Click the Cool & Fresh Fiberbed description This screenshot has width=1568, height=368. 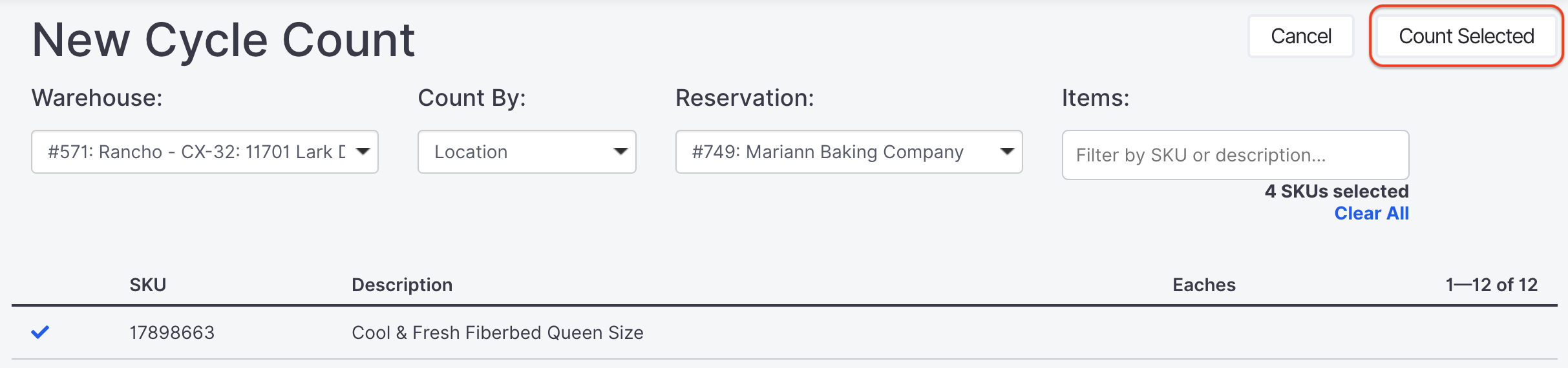tap(497, 332)
